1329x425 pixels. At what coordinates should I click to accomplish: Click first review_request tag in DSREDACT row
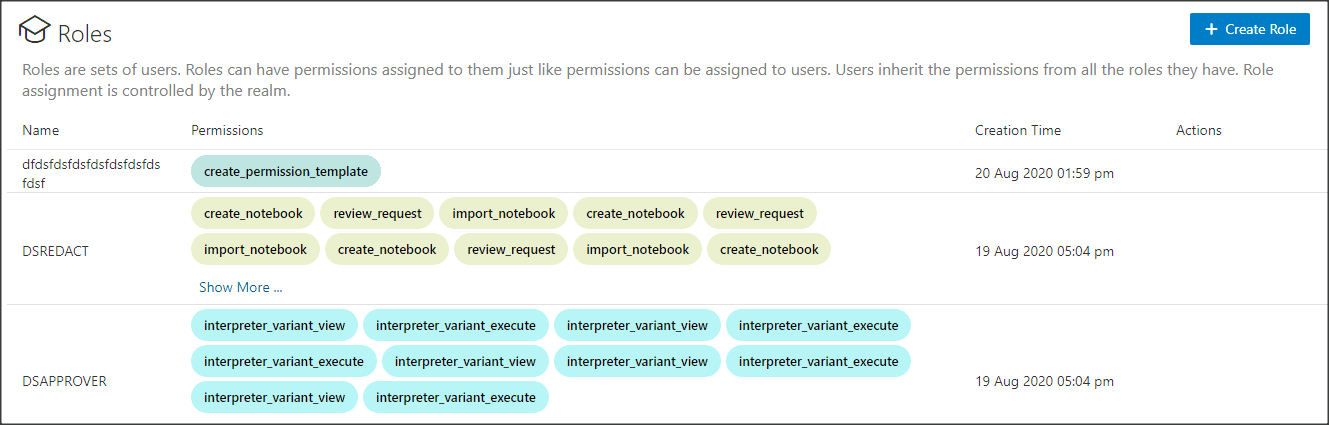point(378,213)
